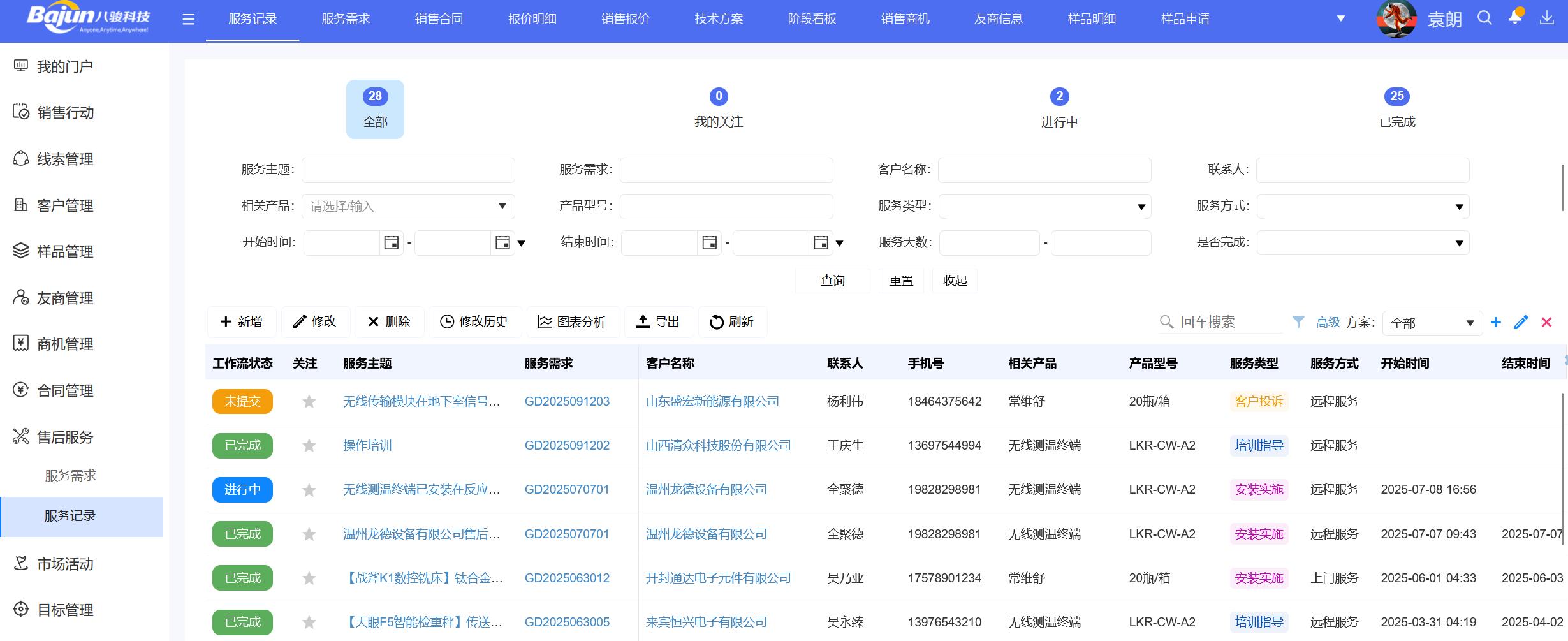Click the hamburger menu collapse icon
The width and height of the screenshot is (1568, 641).
188,19
